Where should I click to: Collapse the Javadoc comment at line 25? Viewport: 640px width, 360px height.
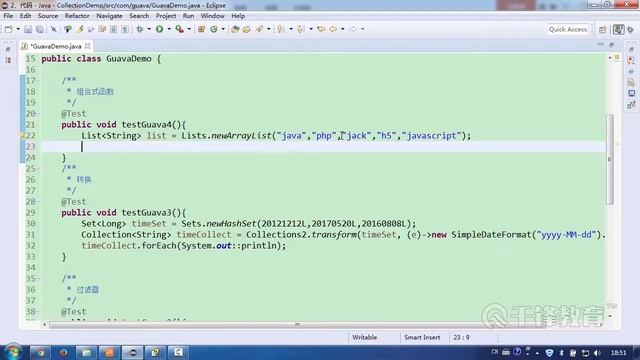(x=38, y=168)
